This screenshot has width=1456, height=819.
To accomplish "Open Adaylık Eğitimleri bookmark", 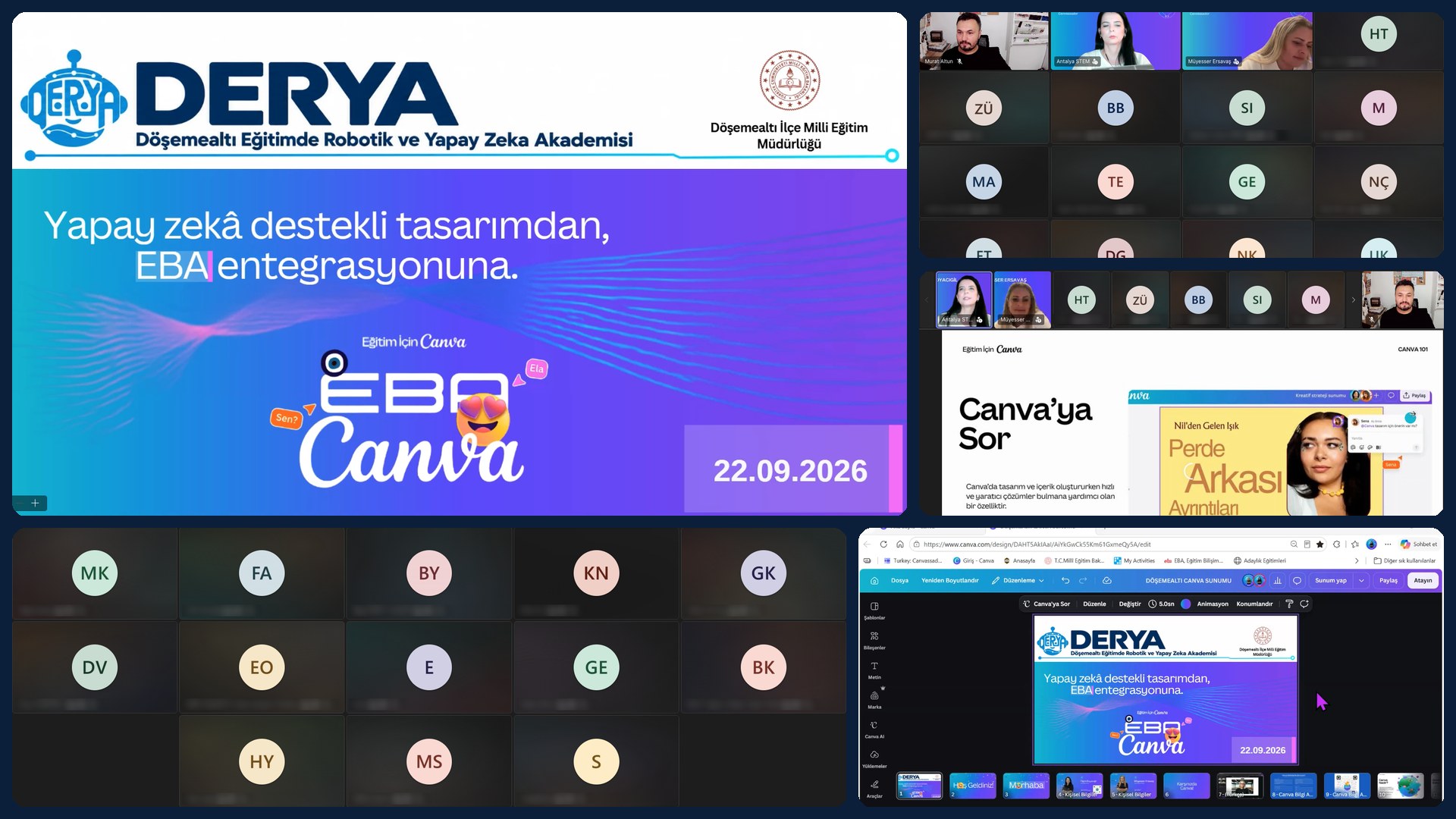I will click(1260, 561).
